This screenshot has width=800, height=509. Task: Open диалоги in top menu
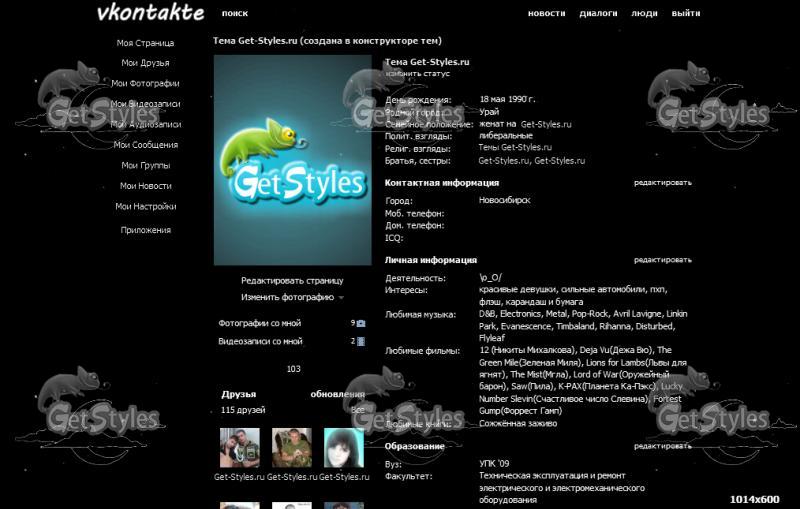point(598,13)
